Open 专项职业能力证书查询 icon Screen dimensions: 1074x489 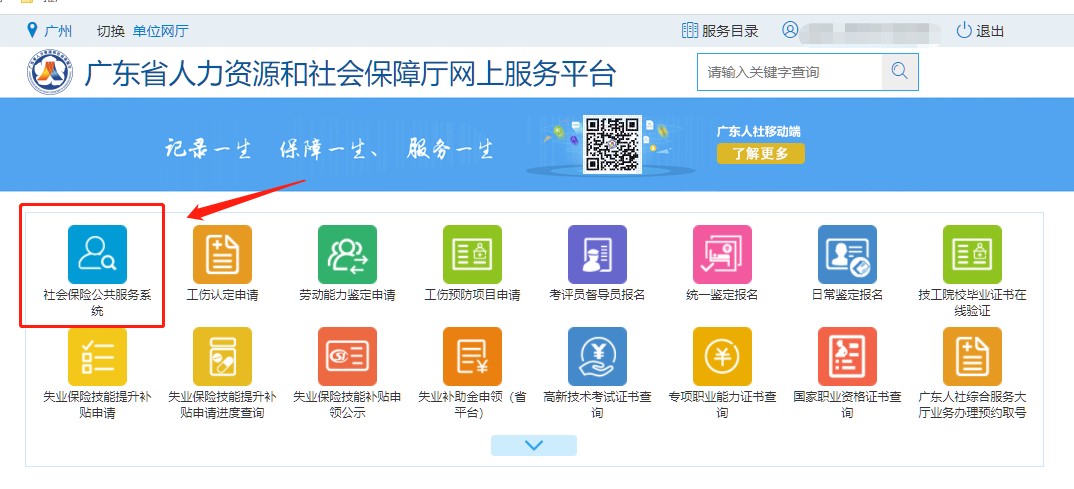click(722, 356)
